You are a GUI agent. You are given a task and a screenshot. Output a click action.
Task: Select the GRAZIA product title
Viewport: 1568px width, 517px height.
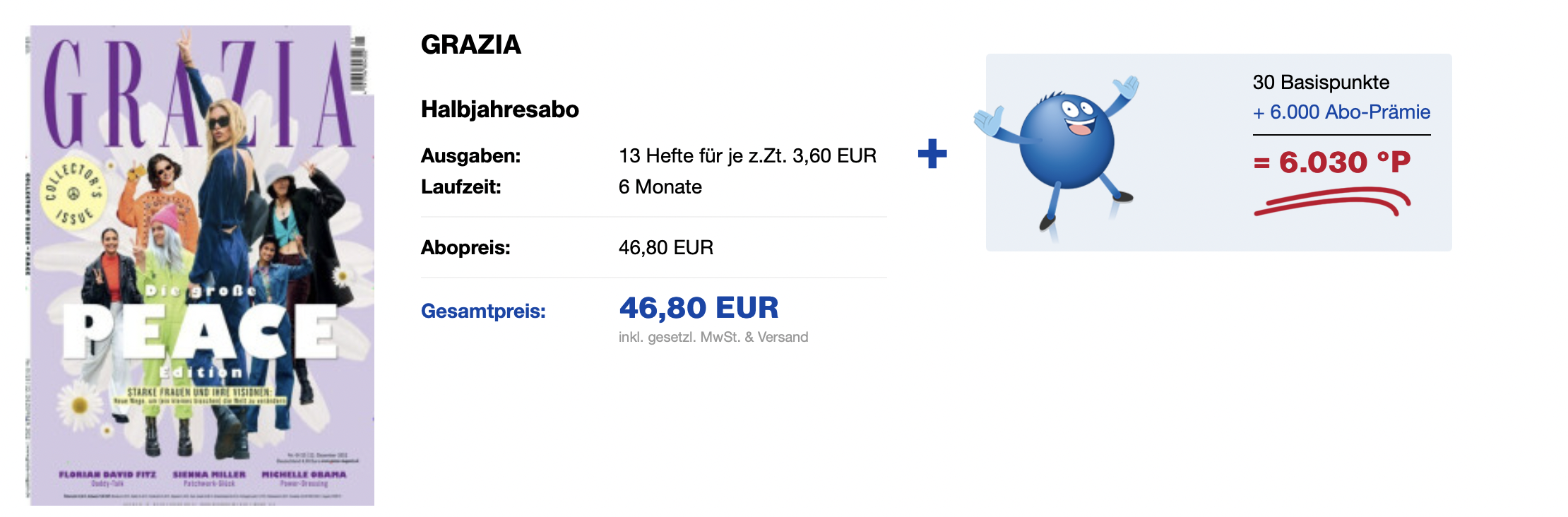(470, 44)
